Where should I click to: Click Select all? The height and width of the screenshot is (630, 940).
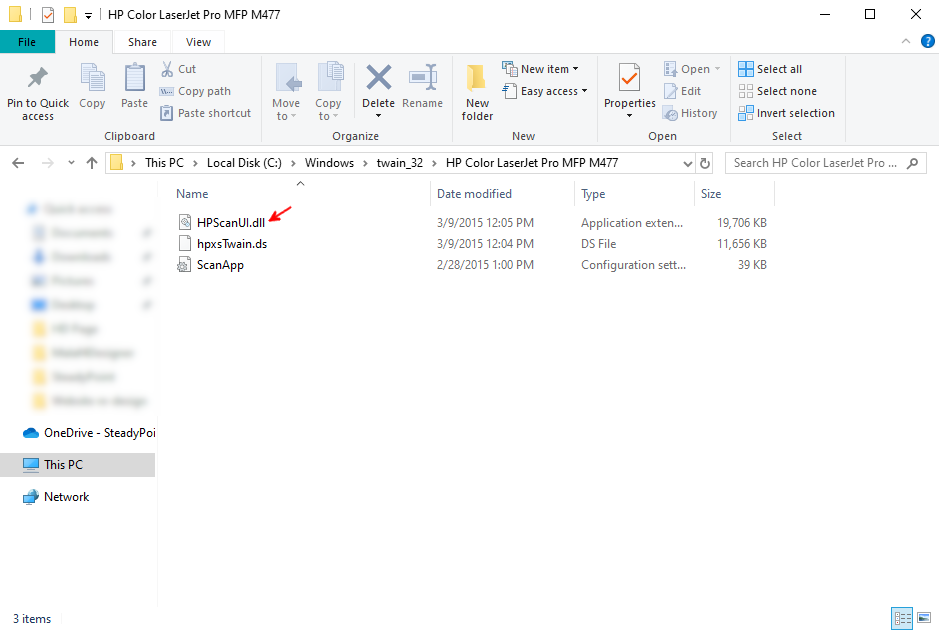coord(770,69)
